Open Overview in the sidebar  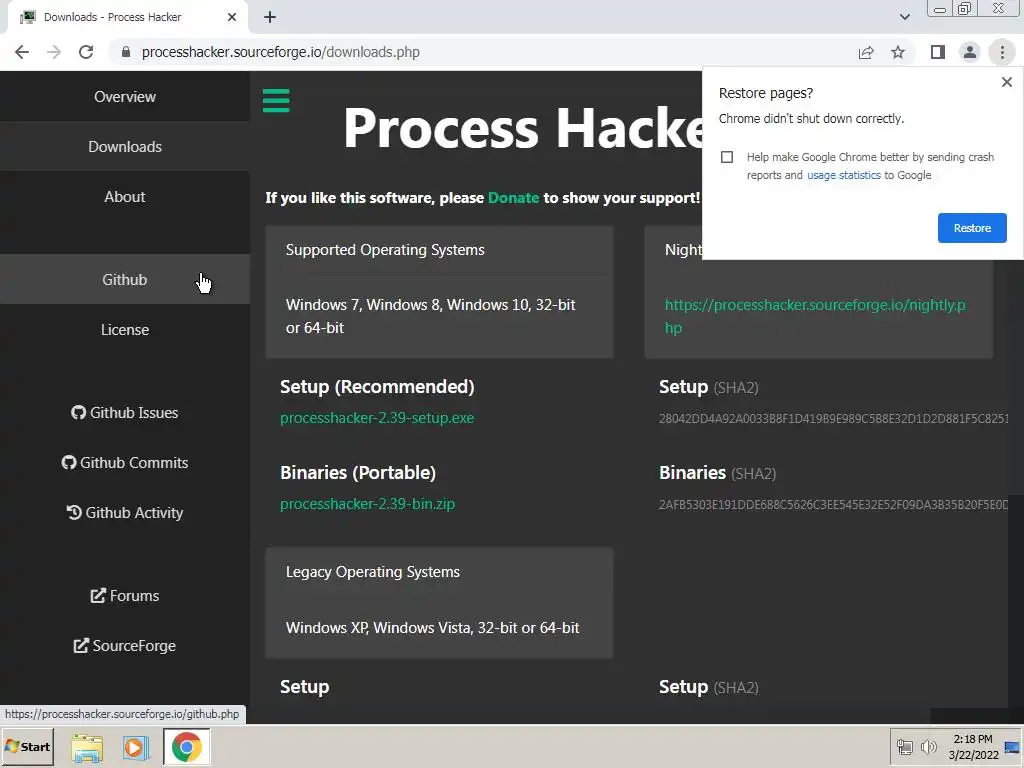tap(125, 97)
